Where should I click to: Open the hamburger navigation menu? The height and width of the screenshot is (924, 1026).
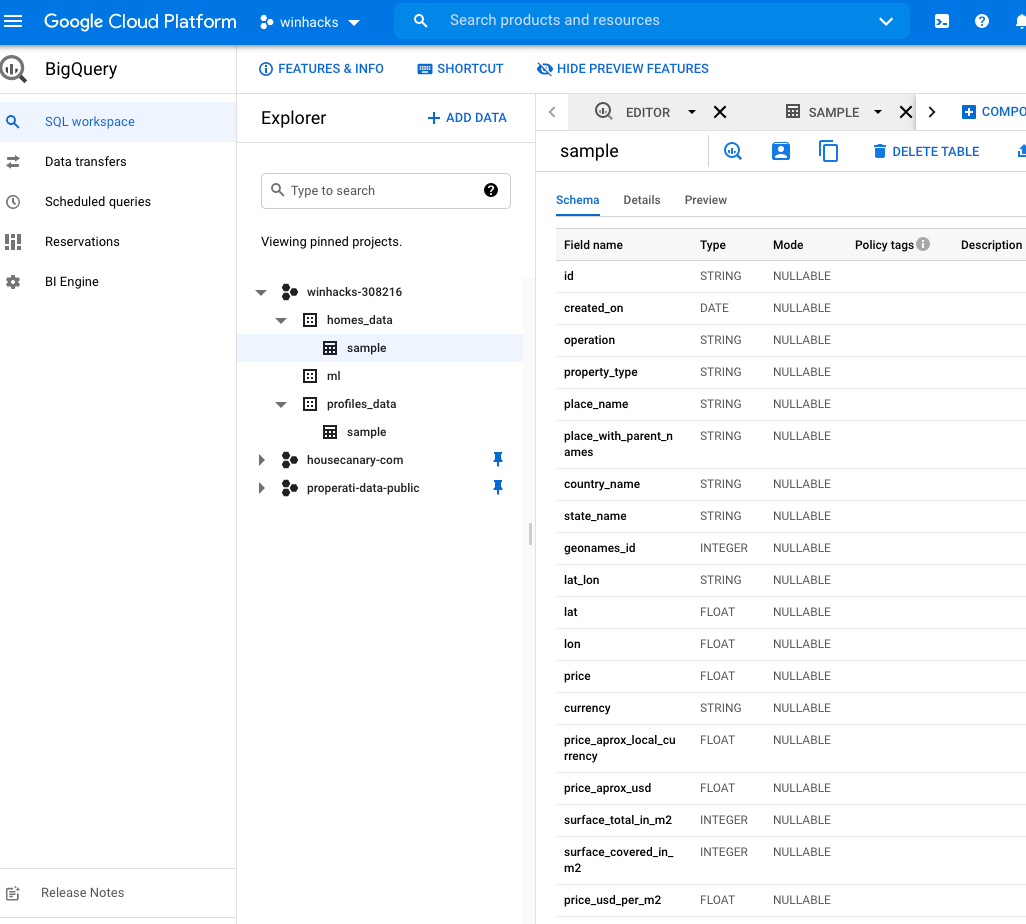(x=13, y=22)
